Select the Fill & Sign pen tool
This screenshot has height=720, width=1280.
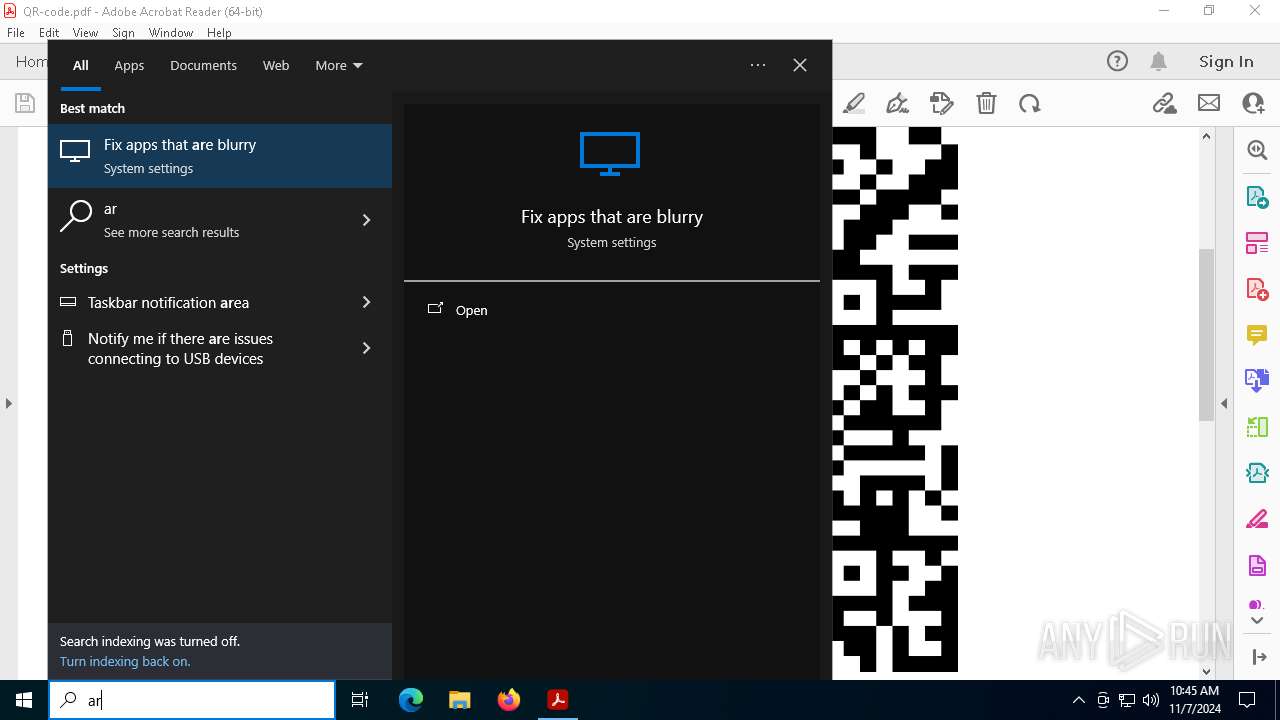pos(897,103)
